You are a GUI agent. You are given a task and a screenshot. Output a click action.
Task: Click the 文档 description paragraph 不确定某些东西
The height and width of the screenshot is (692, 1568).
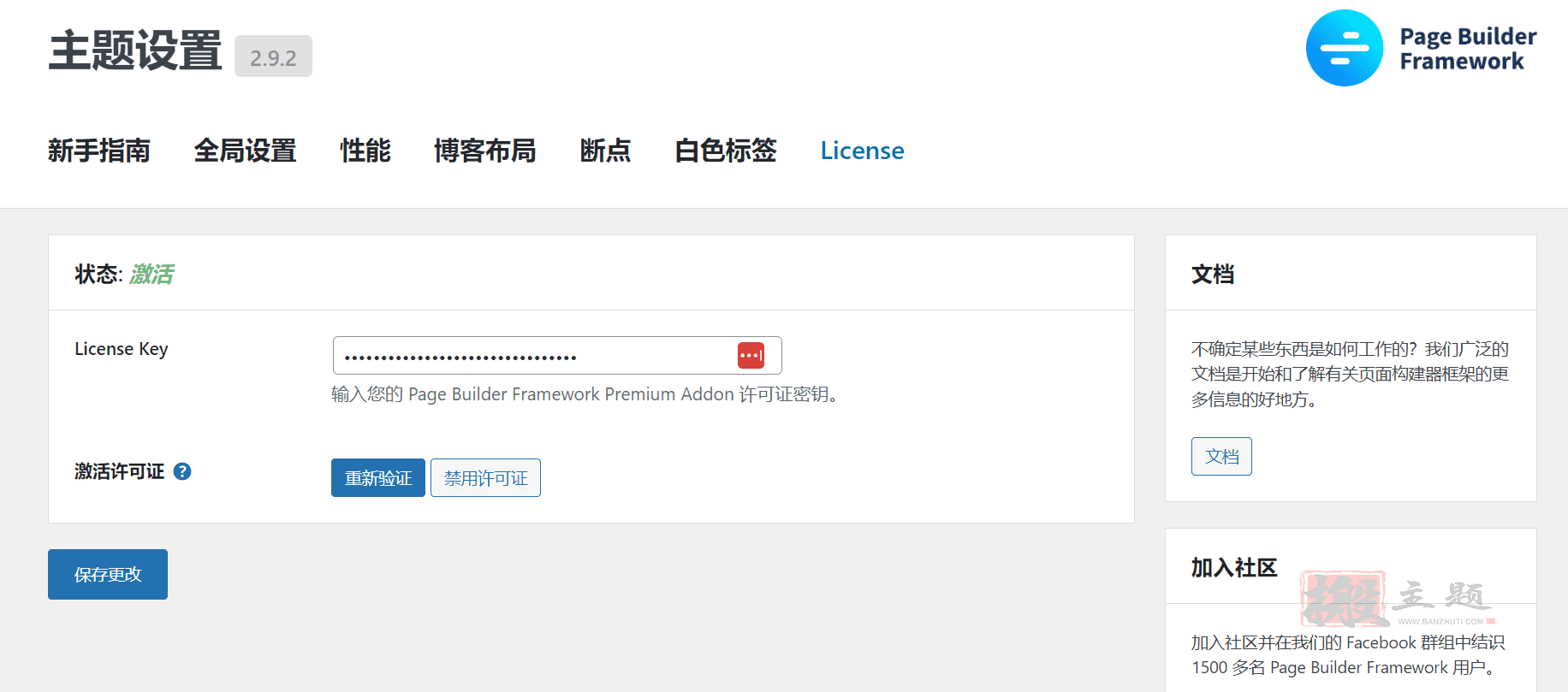click(1350, 374)
